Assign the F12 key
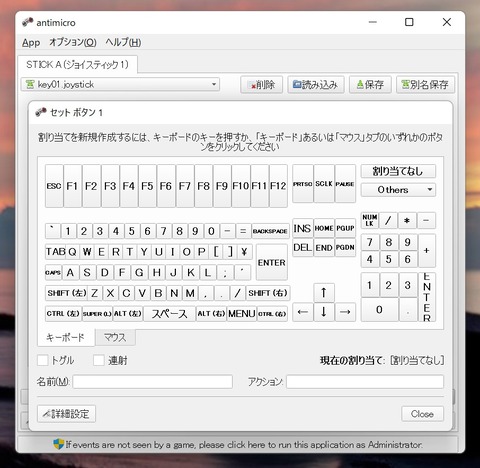The height and width of the screenshot is (468, 480). tap(278, 186)
